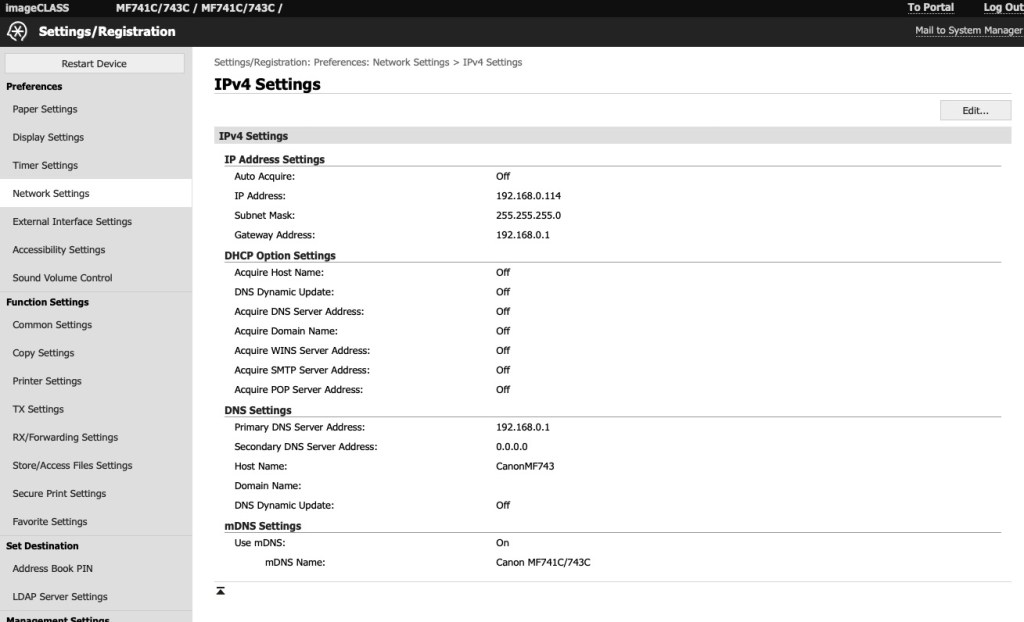Select Paper Settings in the sidebar
Image resolution: width=1024 pixels, height=622 pixels.
[45, 109]
